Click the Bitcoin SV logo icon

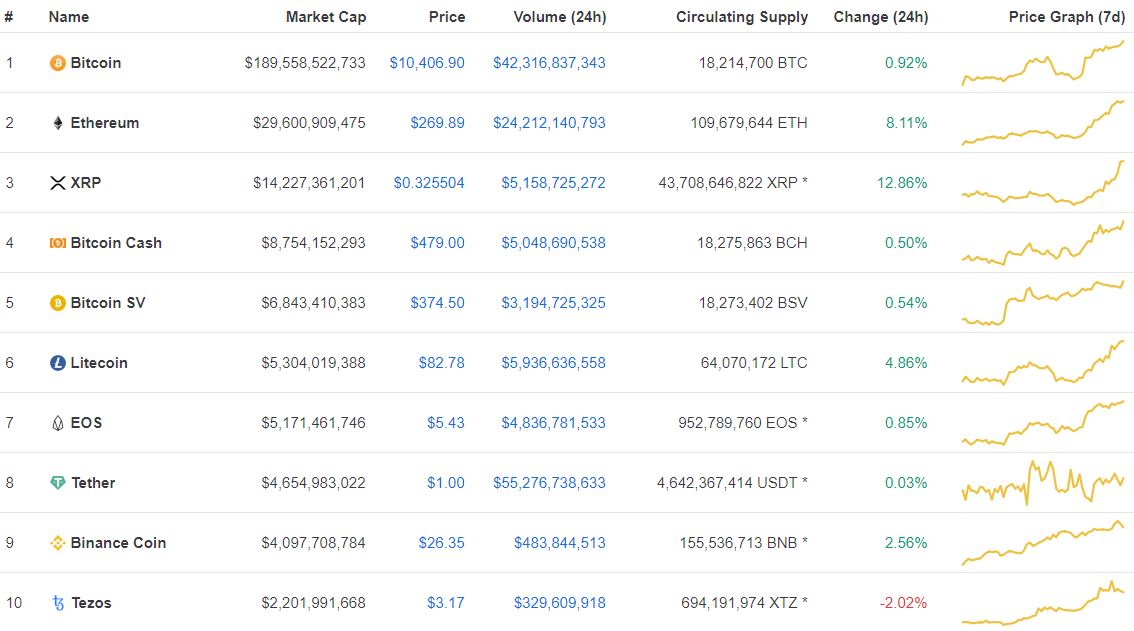(57, 303)
